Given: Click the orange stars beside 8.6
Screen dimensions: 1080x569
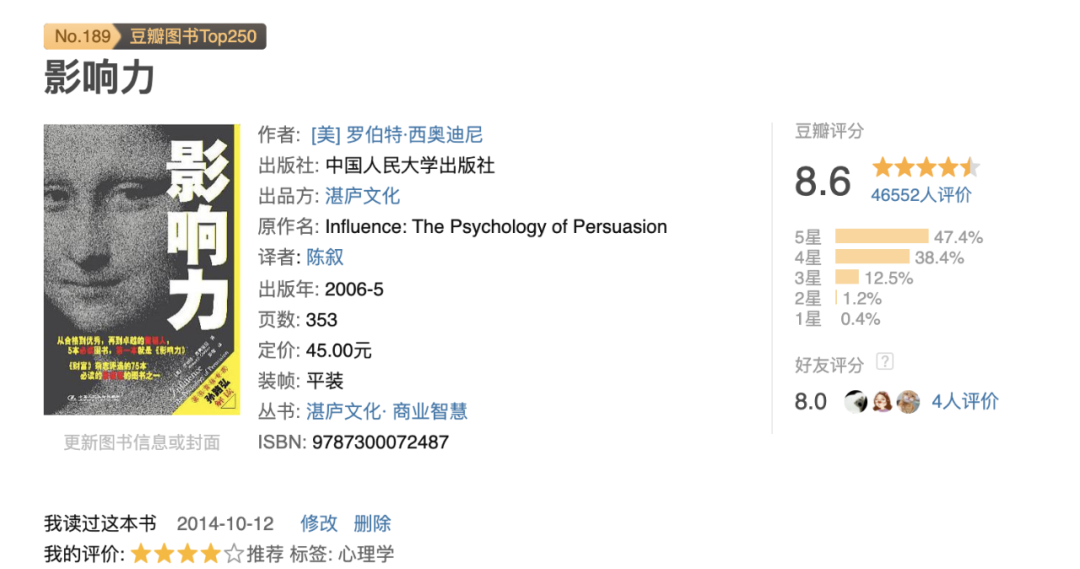Looking at the screenshot, I should click(926, 167).
